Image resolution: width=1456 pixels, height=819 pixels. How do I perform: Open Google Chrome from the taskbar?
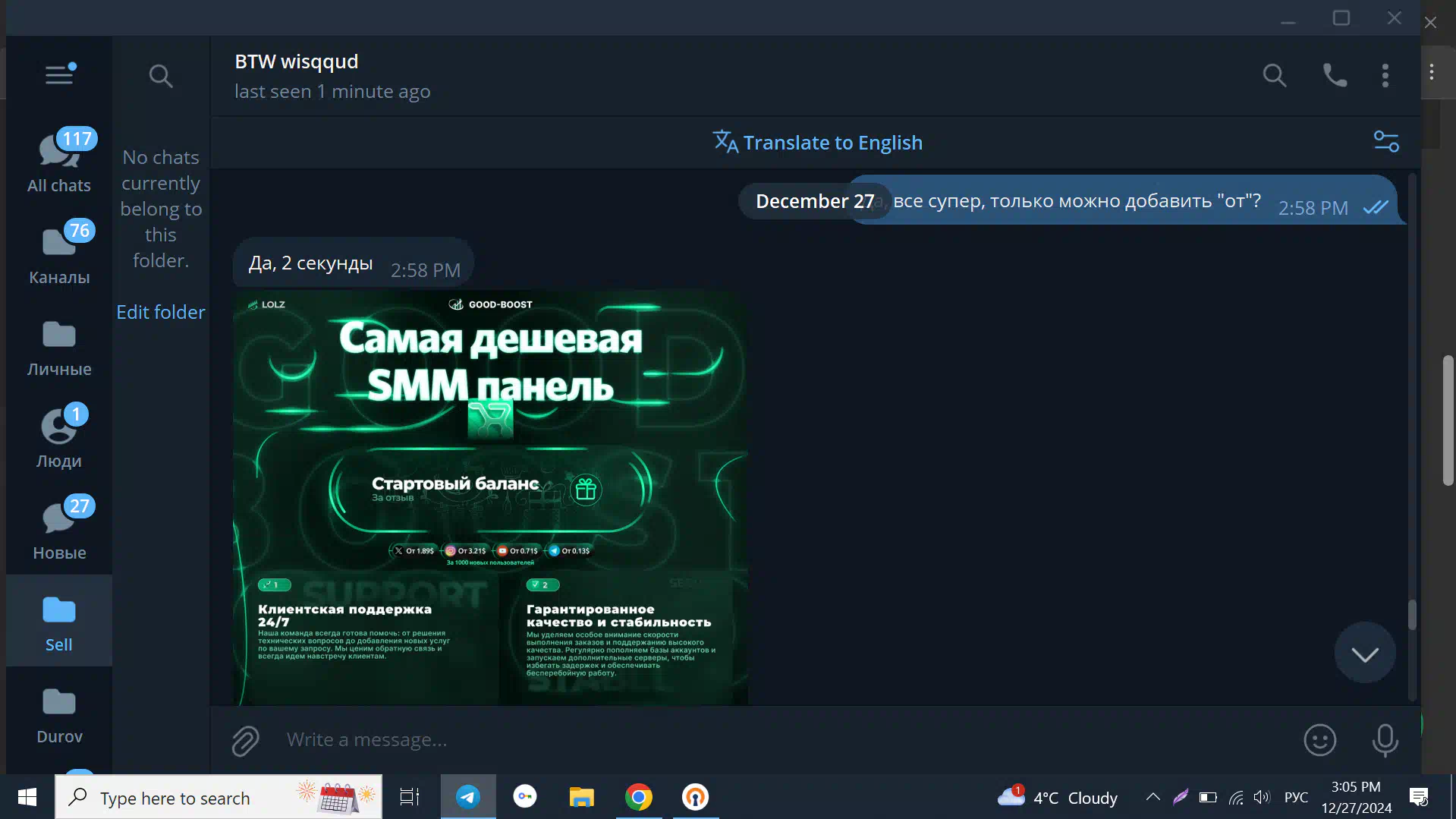point(639,797)
